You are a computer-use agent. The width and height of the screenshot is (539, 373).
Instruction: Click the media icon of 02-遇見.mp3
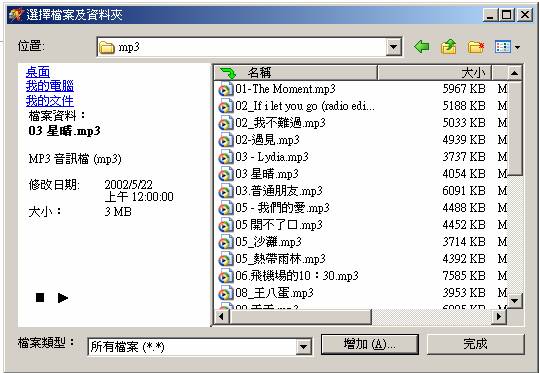click(226, 140)
